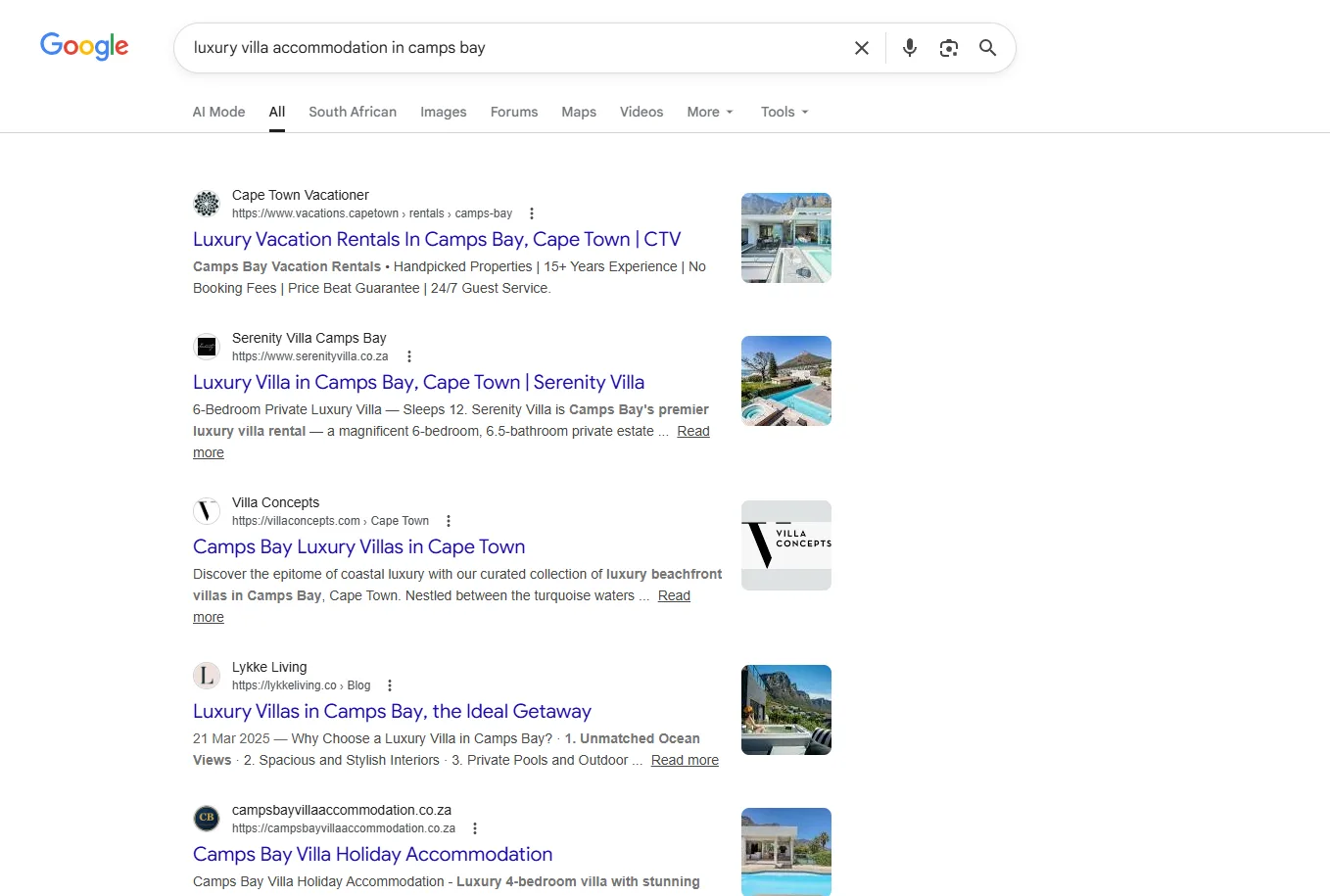This screenshot has width=1330, height=896.
Task: Select the All results tab
Action: coord(277,112)
